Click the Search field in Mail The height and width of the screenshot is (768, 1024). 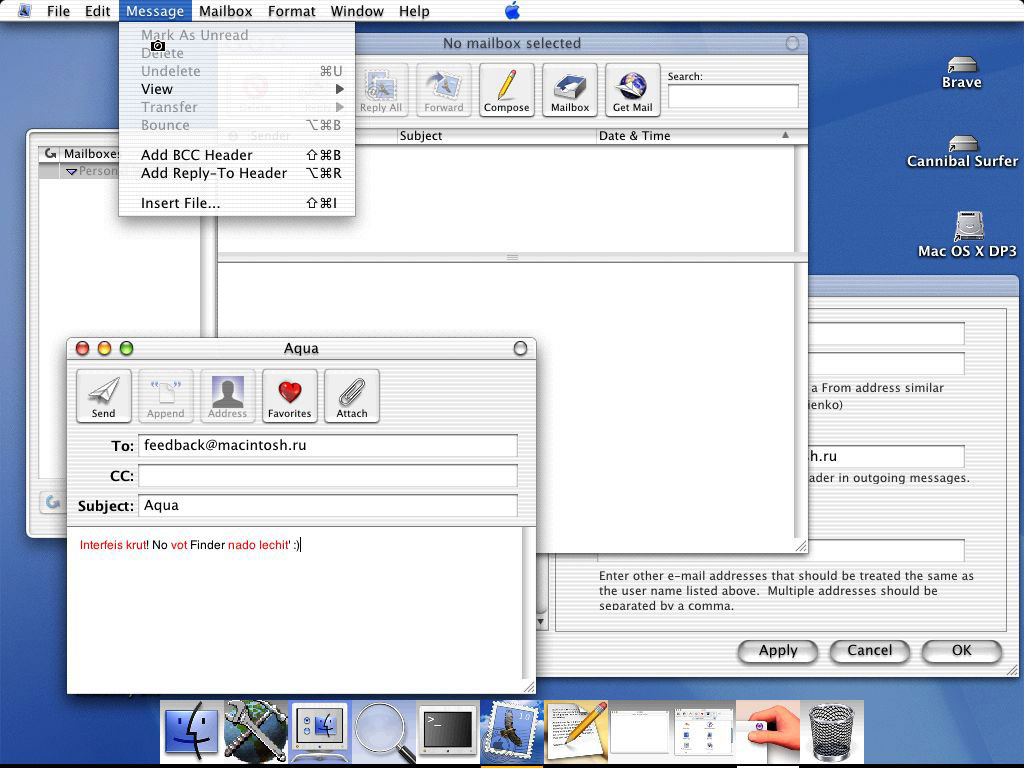(x=733, y=96)
